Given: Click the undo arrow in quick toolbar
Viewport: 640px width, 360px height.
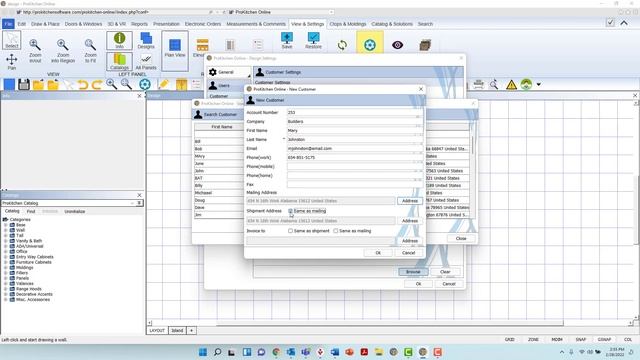Looking at the screenshot, I should [x=82, y=84].
